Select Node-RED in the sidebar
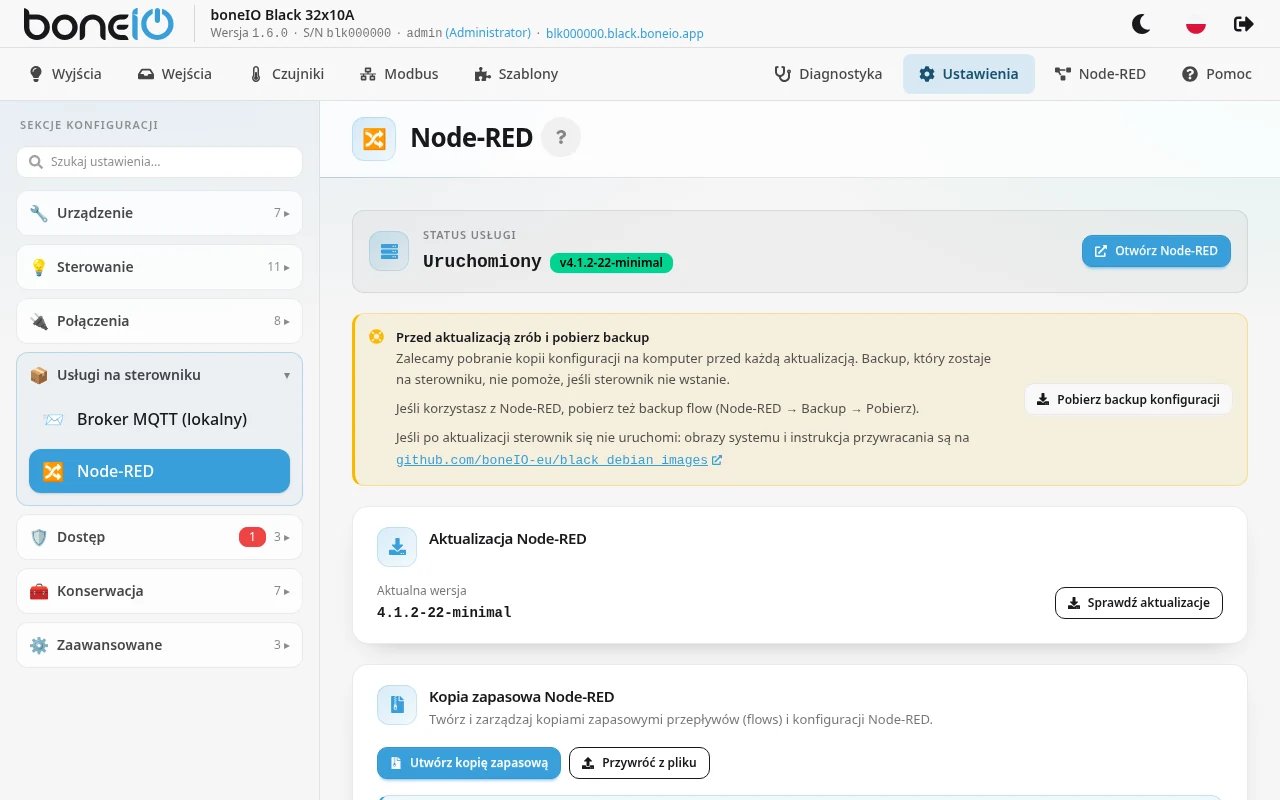The height and width of the screenshot is (800, 1280). click(160, 471)
